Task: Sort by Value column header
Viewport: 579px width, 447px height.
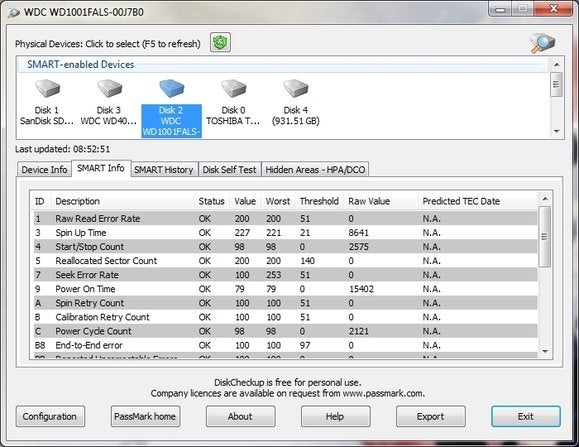Action: (245, 201)
